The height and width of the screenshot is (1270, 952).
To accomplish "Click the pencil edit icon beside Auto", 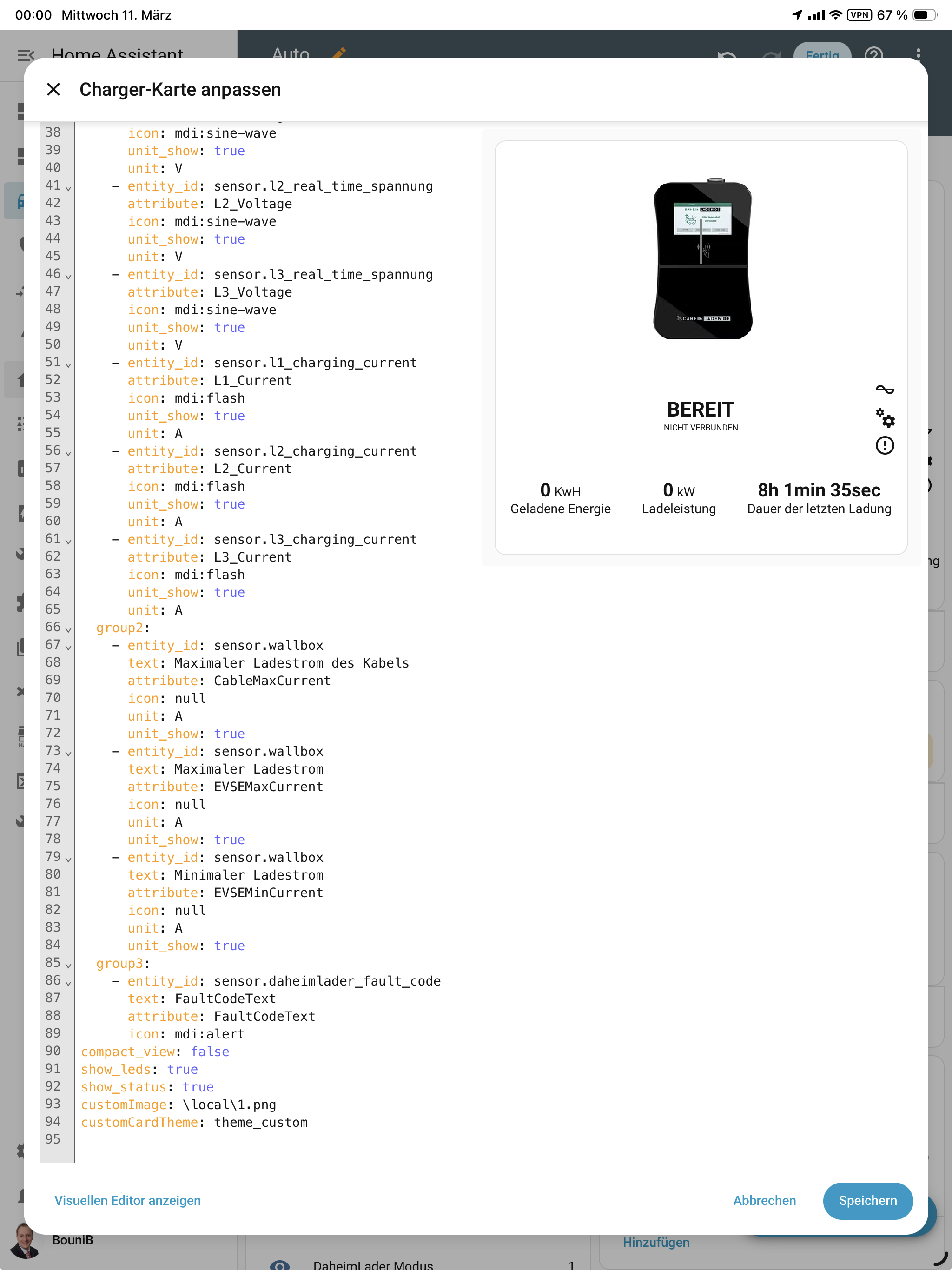I will [339, 53].
